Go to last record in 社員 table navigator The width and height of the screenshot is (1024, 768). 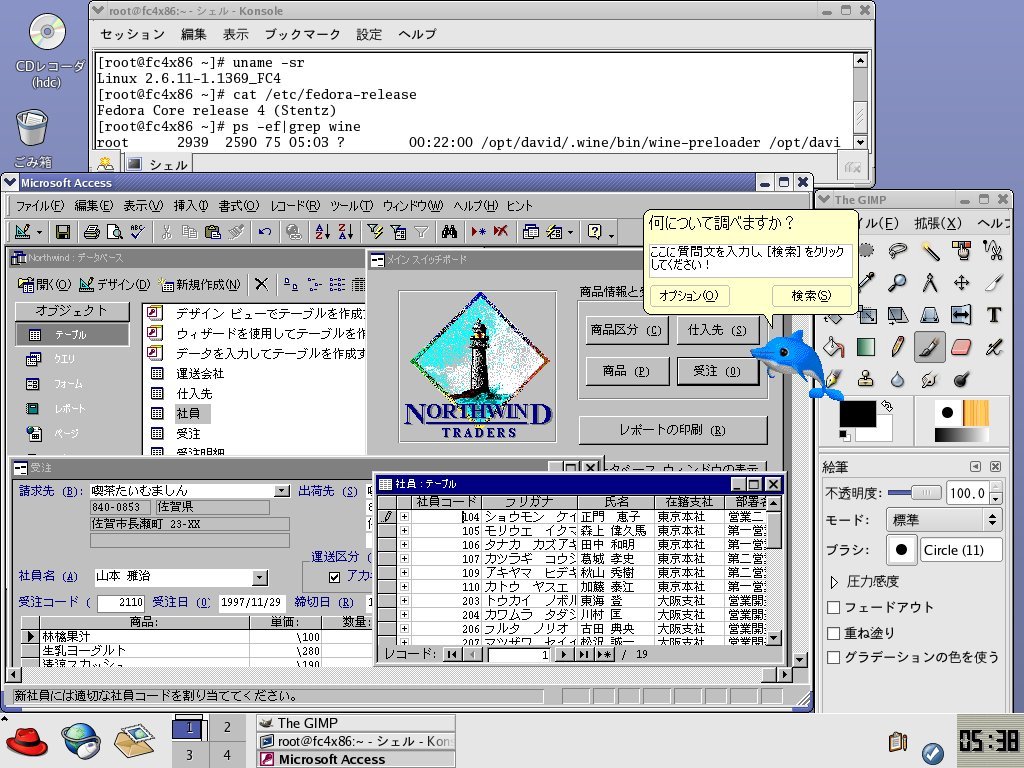click(x=583, y=654)
